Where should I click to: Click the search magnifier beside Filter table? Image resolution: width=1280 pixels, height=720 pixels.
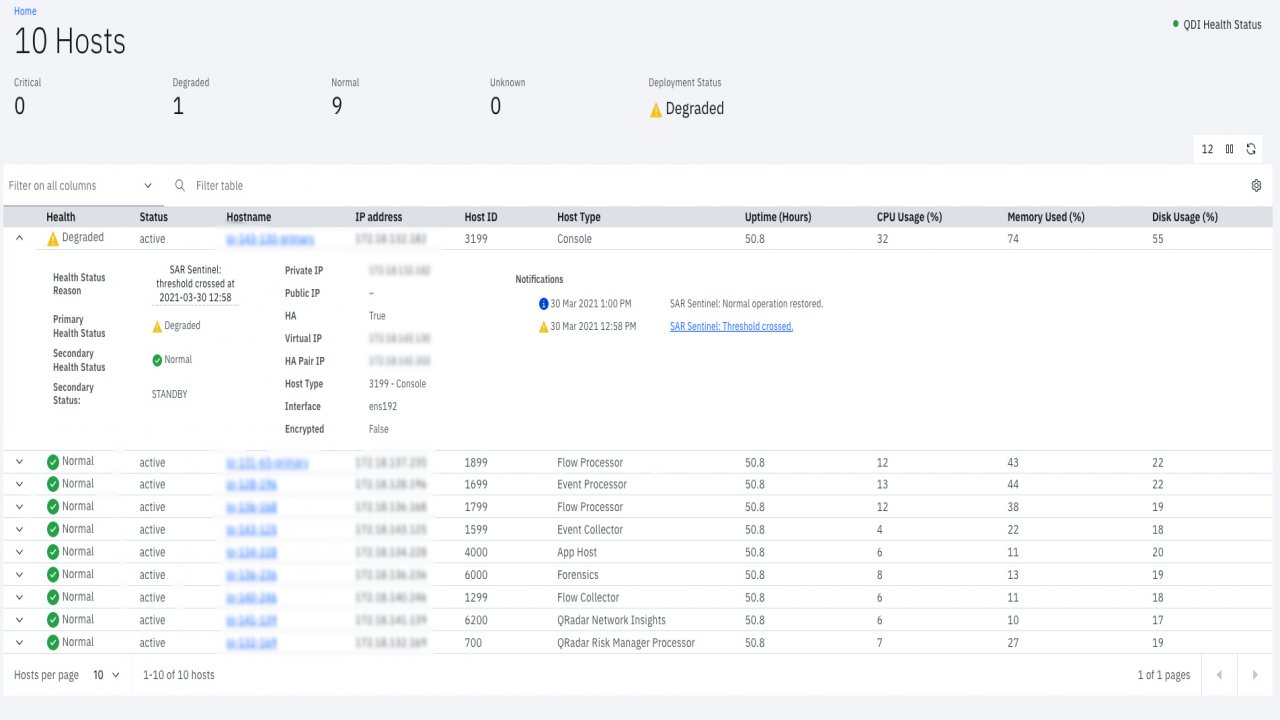click(179, 185)
